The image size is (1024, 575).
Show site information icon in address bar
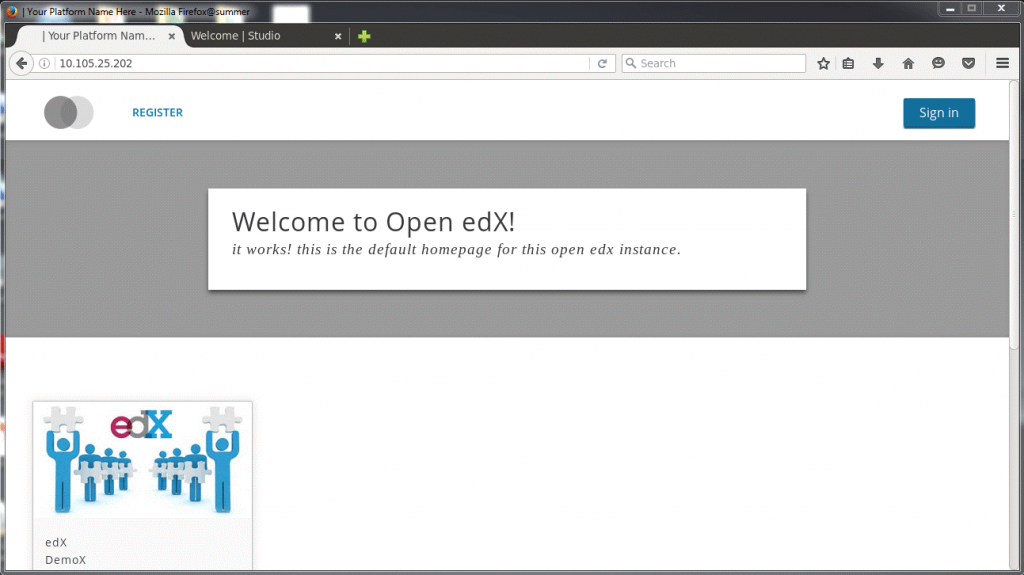(x=44, y=63)
